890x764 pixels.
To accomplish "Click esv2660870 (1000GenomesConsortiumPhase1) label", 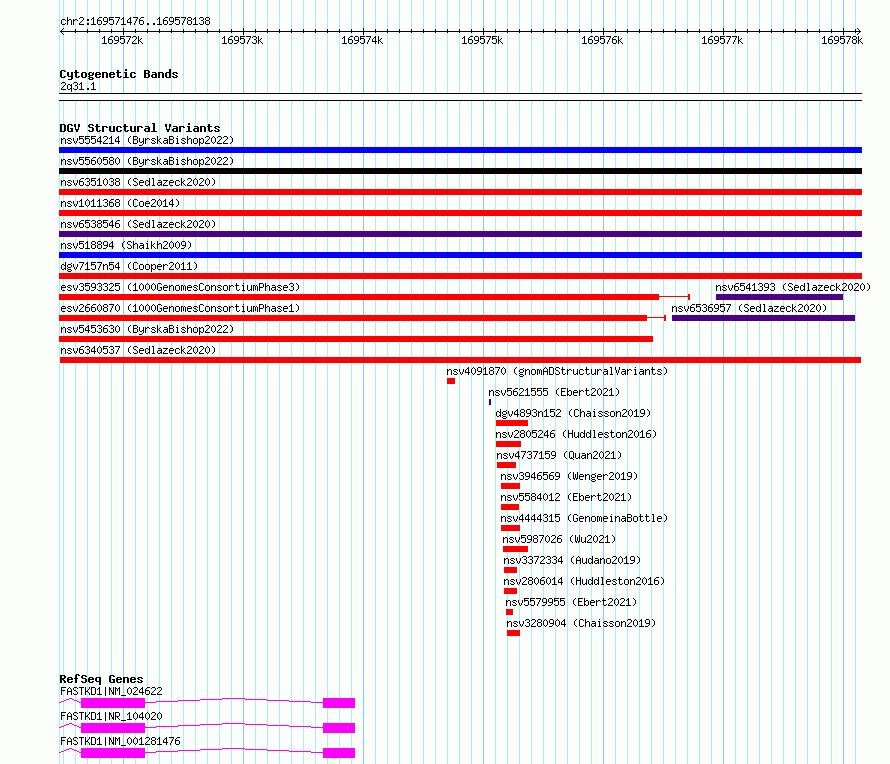I will click(x=180, y=308).
